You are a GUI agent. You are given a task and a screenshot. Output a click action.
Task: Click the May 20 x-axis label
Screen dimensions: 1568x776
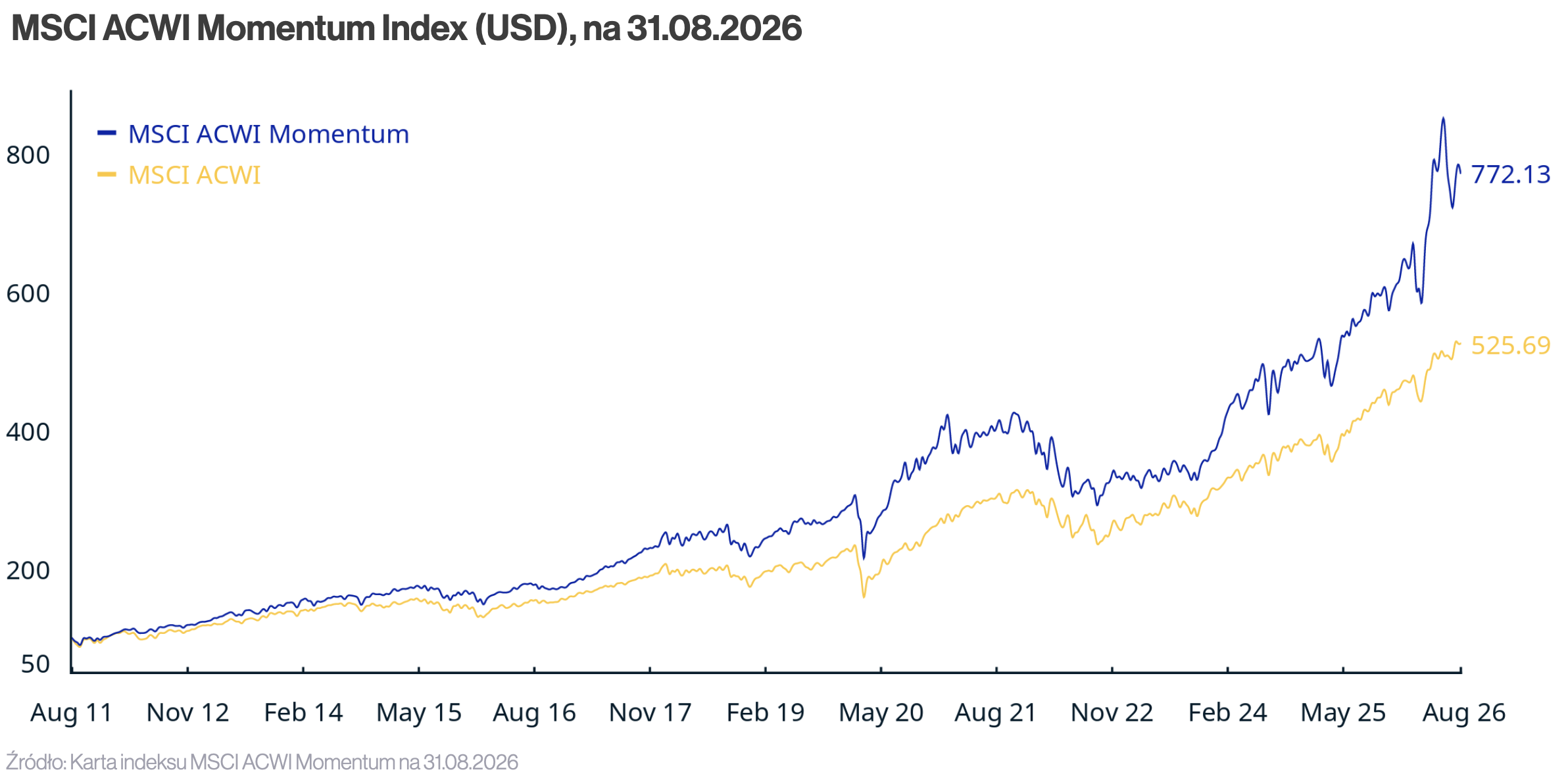tap(881, 713)
